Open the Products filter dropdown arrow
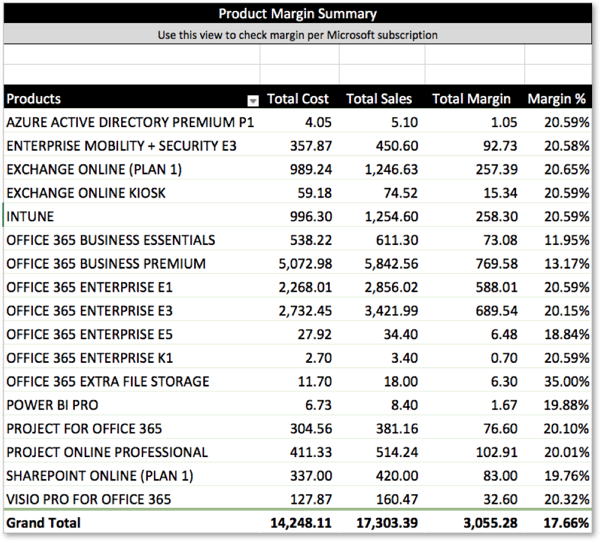Screen dimensions: 600x541 coord(253,101)
